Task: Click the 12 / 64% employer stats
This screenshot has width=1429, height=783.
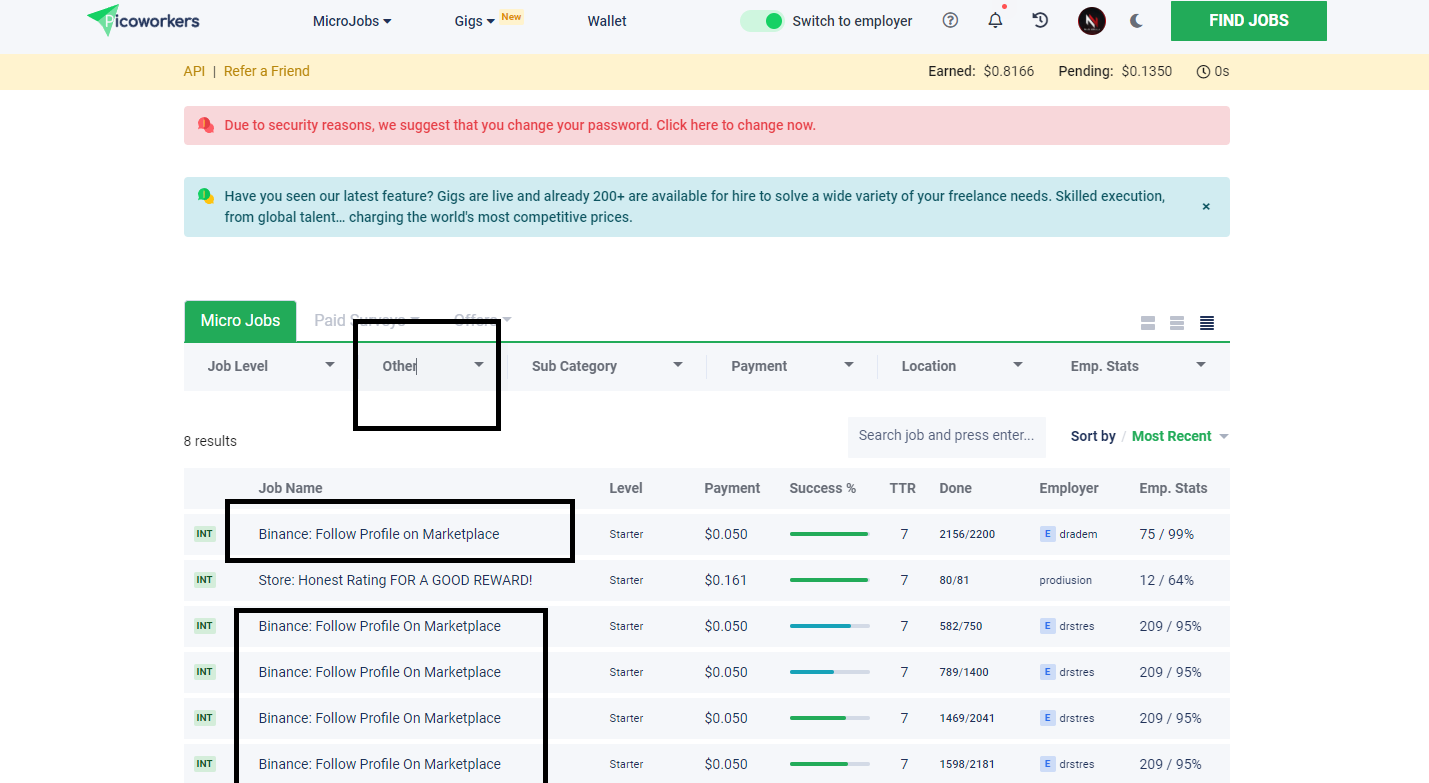Action: coord(1166,580)
